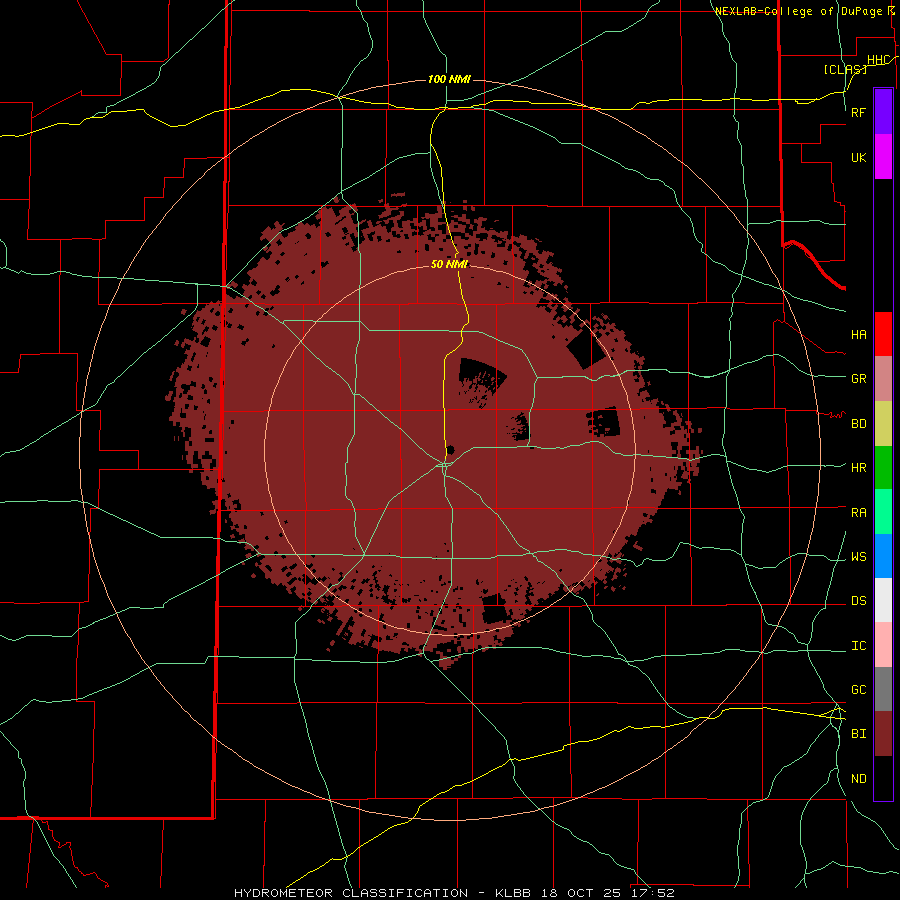Click the RF purple legend swatch
Screen dimensions: 900x900
[x=883, y=112]
